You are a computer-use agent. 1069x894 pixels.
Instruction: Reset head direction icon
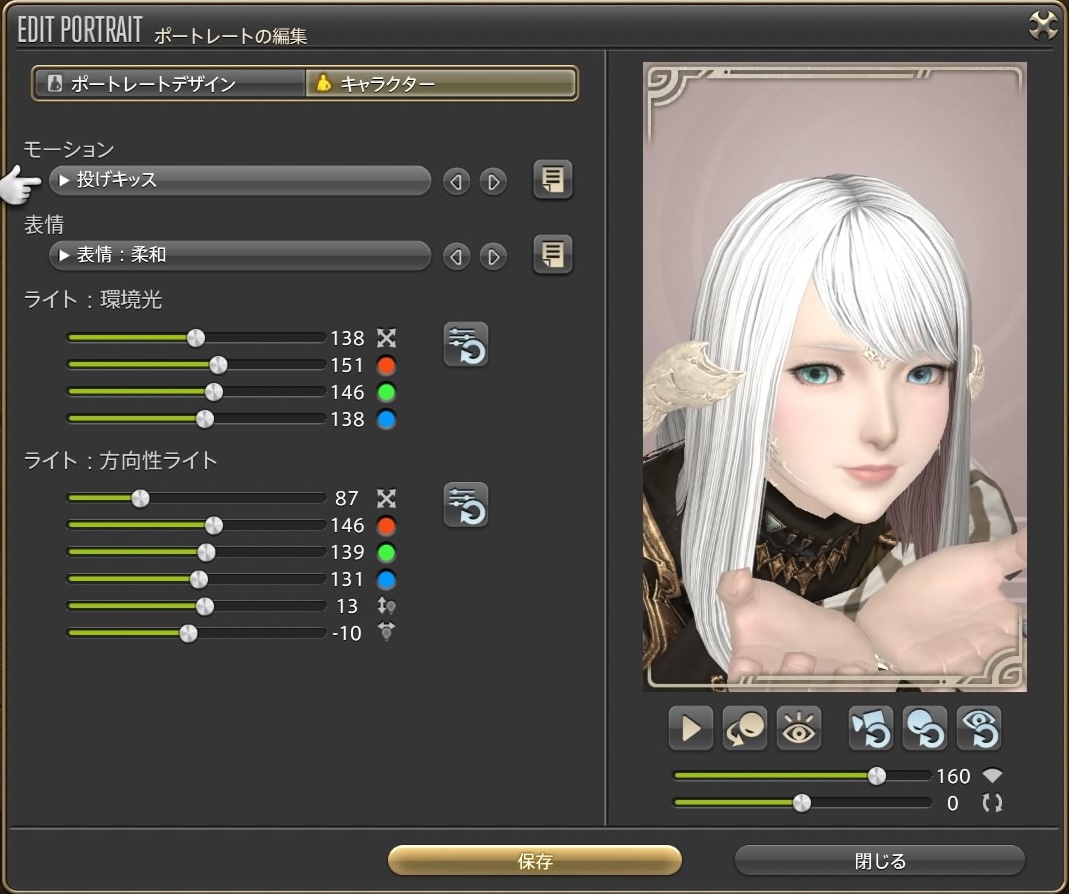coord(924,729)
